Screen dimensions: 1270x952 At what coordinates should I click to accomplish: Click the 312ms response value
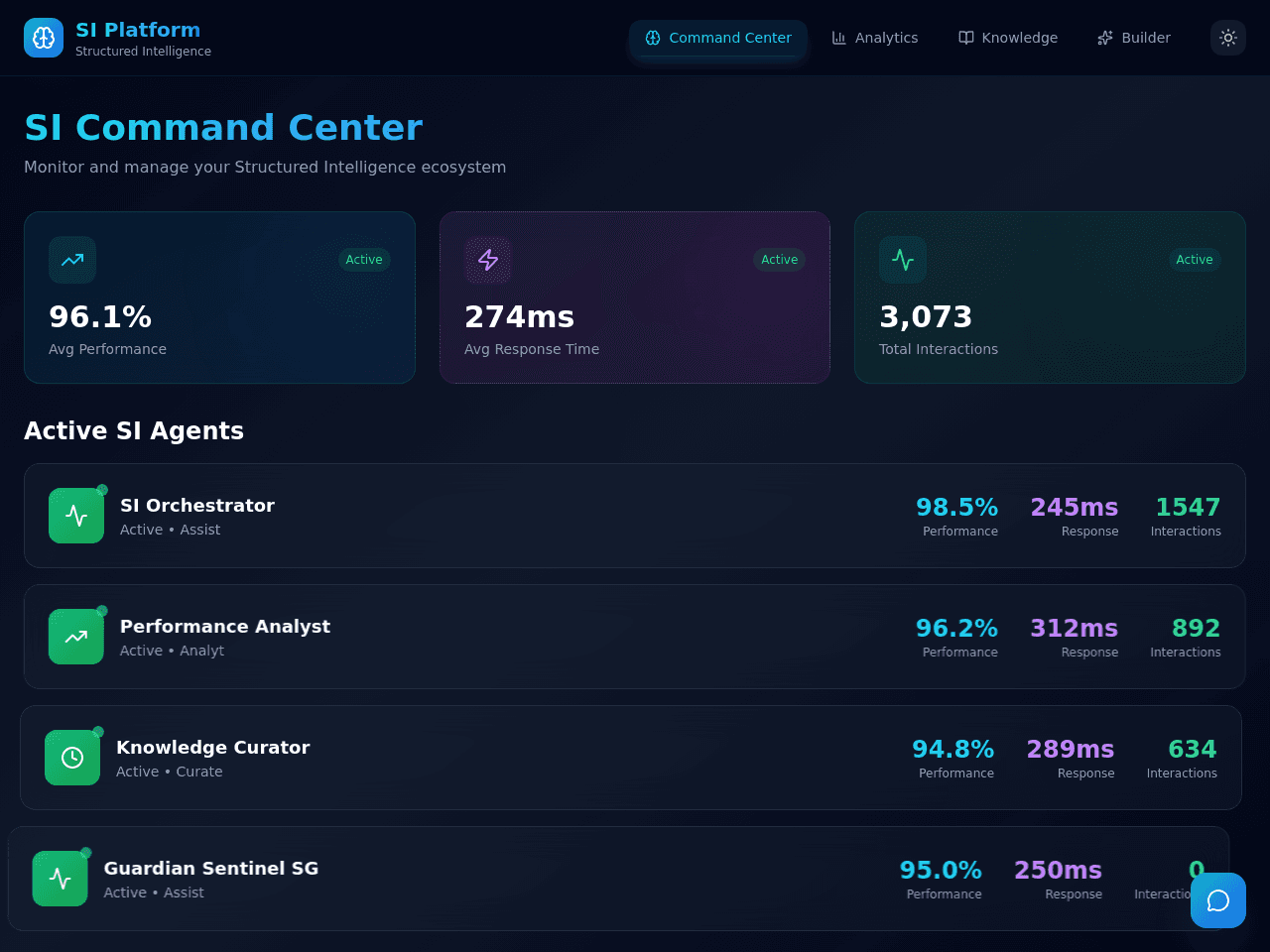(x=1075, y=629)
